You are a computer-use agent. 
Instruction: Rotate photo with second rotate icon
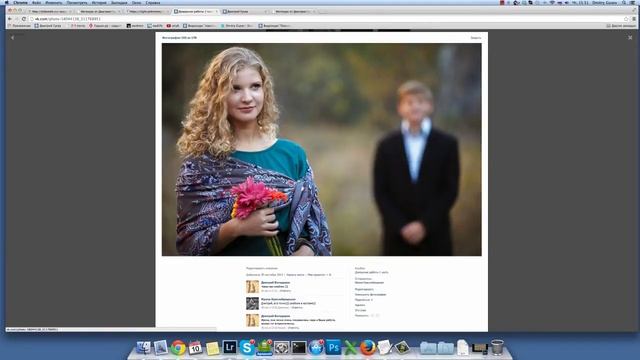(x=378, y=316)
